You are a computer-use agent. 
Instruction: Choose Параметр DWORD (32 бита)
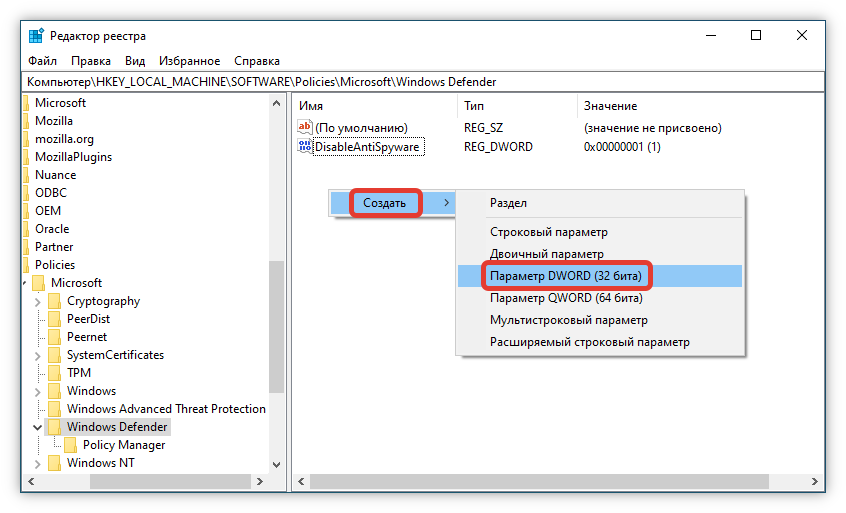pyautogui.click(x=600, y=276)
